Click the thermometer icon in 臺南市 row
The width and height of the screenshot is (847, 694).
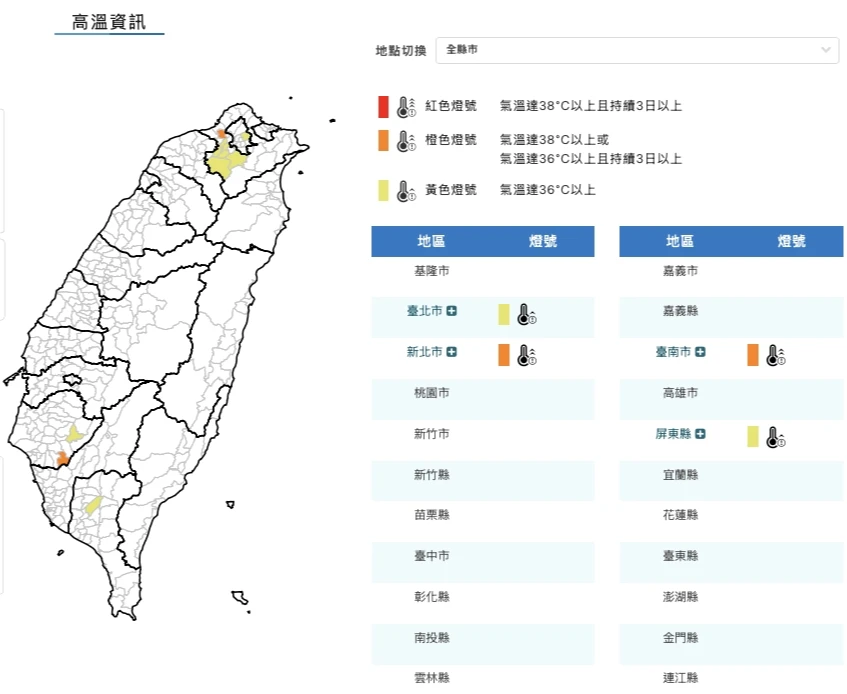pos(775,355)
